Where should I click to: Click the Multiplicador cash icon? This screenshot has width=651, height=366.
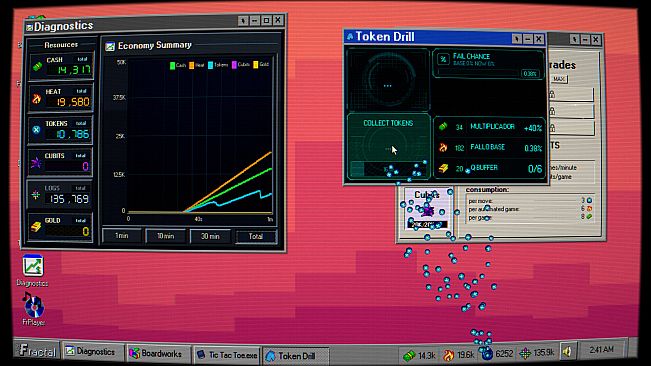(443, 127)
